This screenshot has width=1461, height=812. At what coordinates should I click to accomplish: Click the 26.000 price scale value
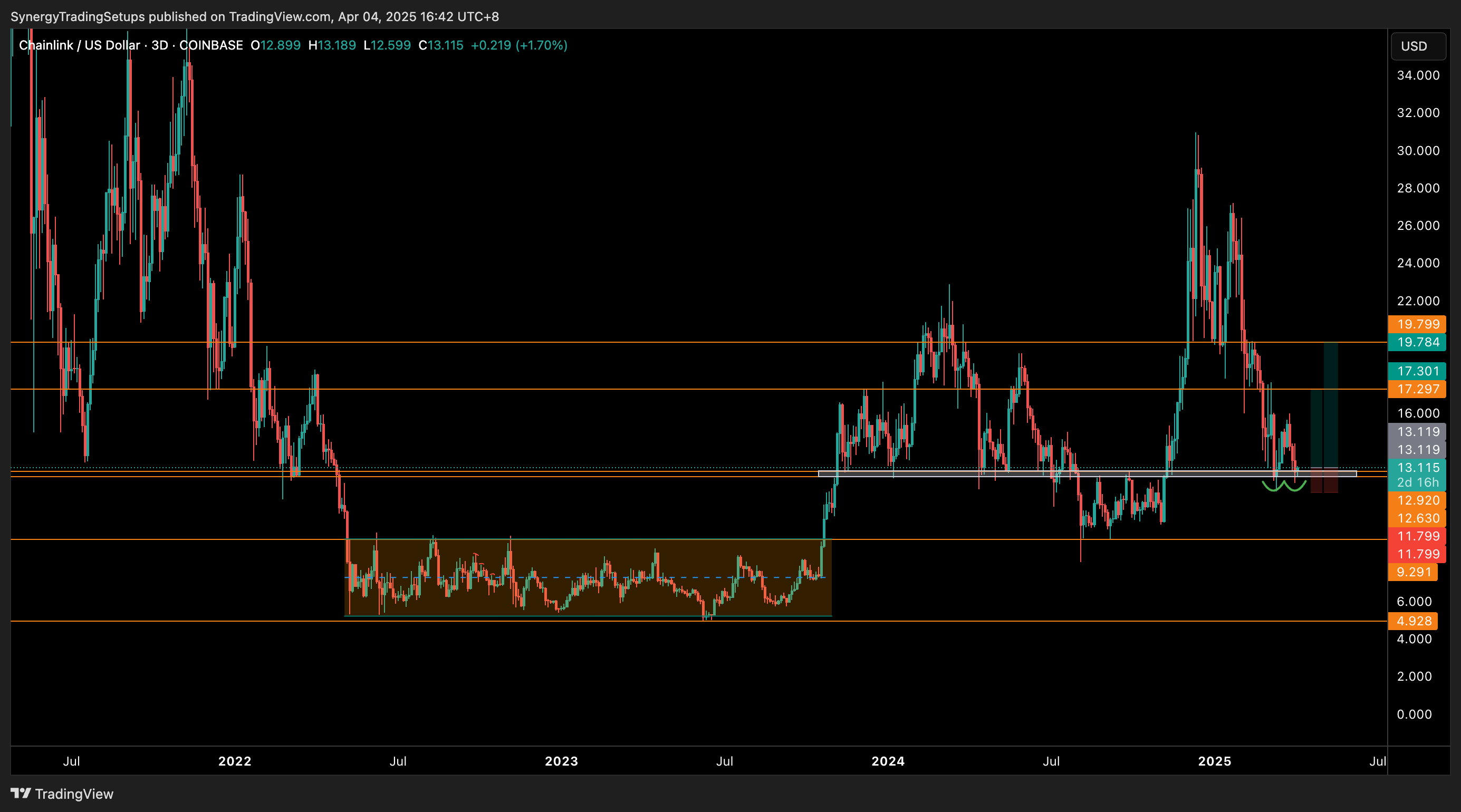click(1418, 226)
